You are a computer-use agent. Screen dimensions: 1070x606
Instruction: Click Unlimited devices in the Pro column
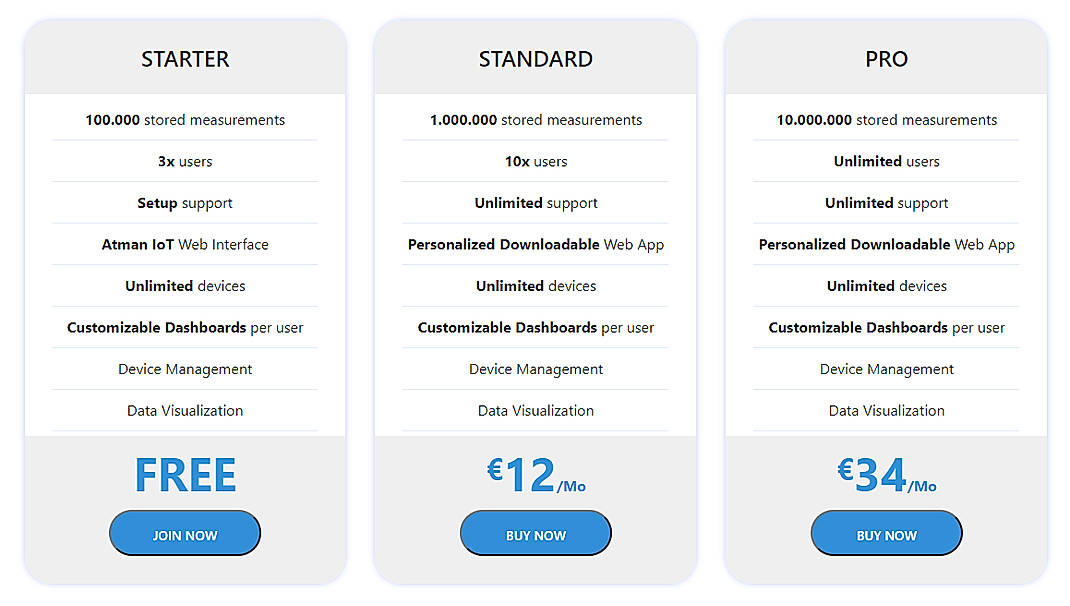886,285
